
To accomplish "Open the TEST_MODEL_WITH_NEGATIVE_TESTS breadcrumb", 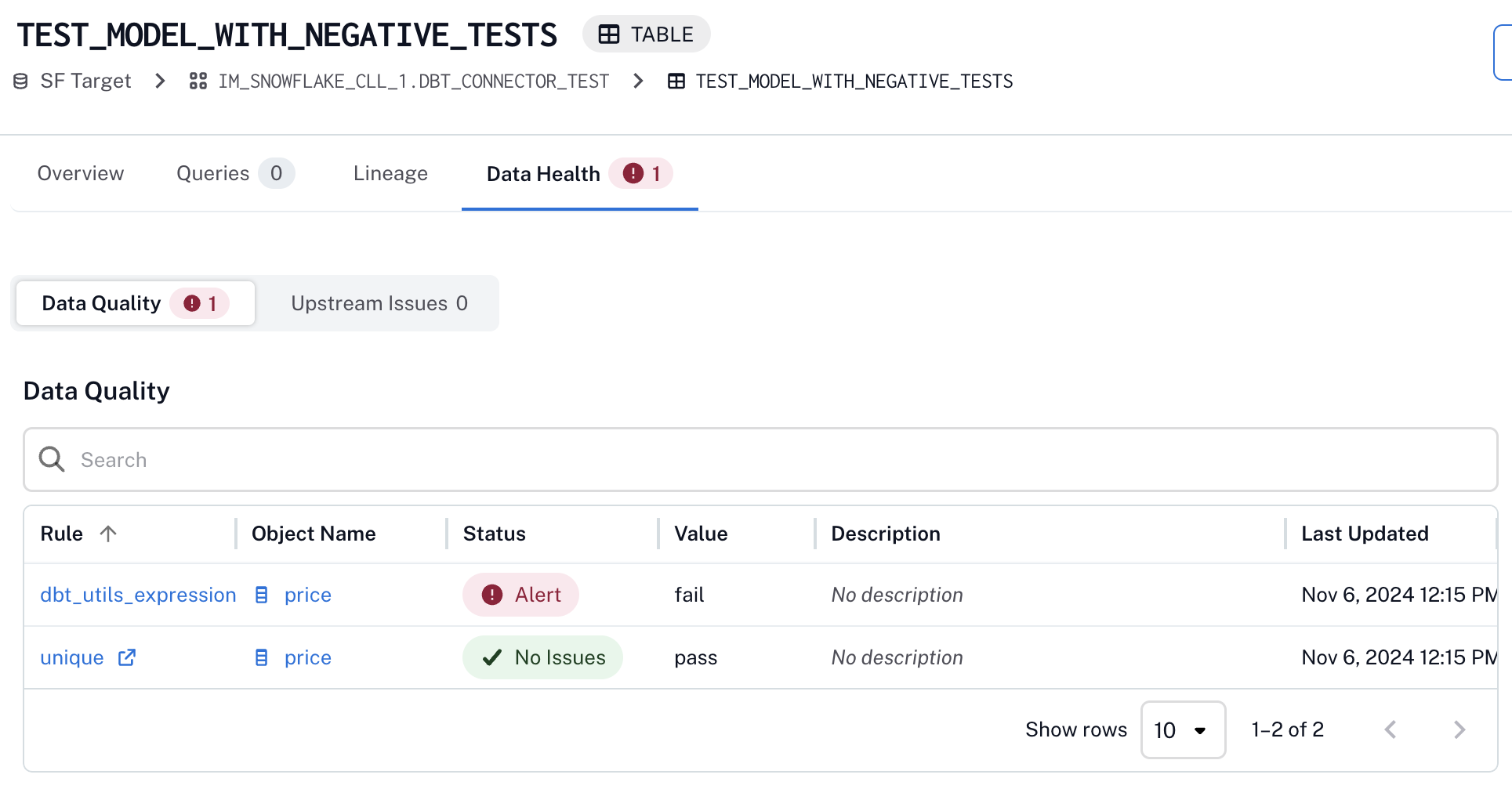I will pyautogui.click(x=854, y=81).
